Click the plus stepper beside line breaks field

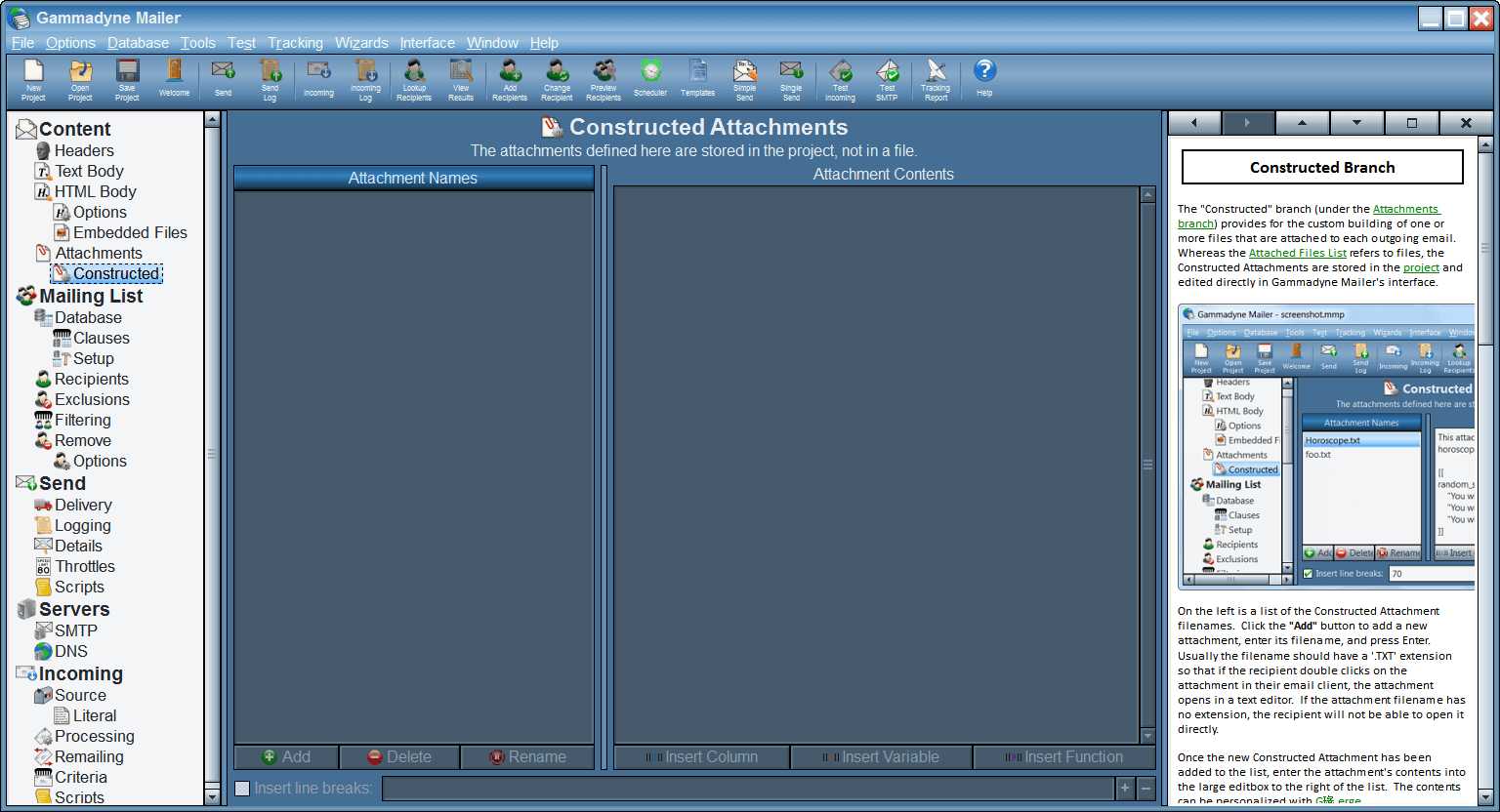1125,789
